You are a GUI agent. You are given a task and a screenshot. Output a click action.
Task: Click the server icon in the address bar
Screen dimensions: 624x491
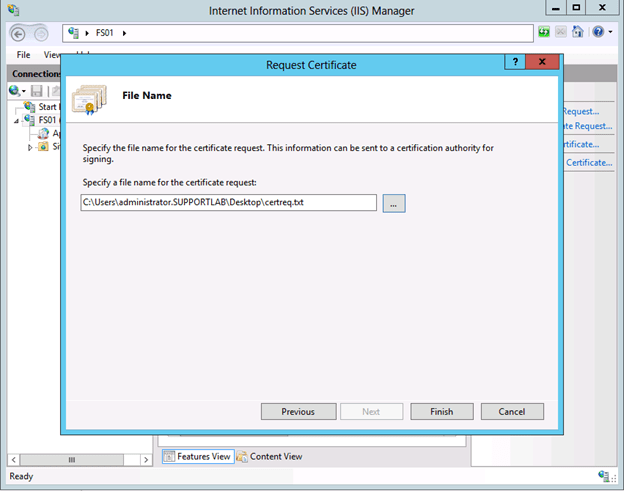point(74,33)
